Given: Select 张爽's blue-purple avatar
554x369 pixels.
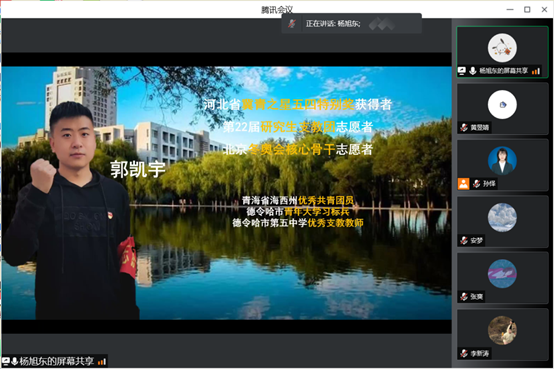Looking at the screenshot, I should tap(502, 274).
